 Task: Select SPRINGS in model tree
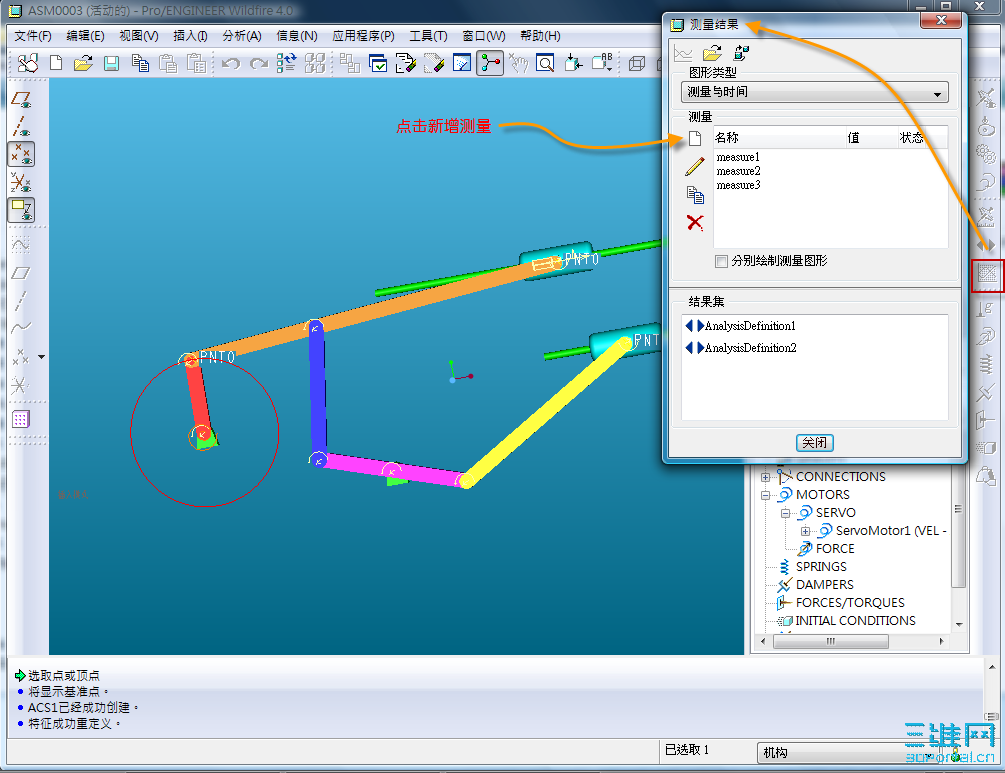click(x=820, y=567)
